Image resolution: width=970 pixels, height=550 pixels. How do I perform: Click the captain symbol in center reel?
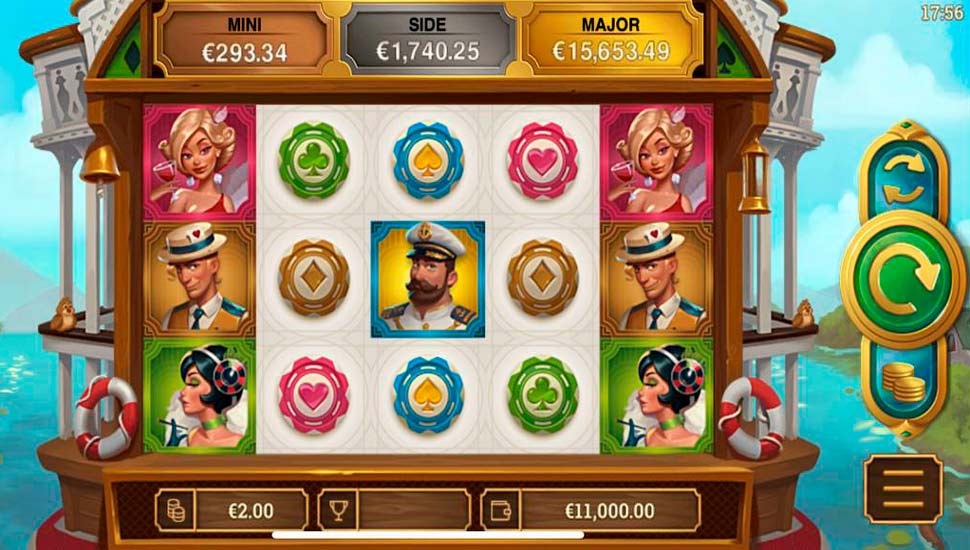pyautogui.click(x=427, y=280)
